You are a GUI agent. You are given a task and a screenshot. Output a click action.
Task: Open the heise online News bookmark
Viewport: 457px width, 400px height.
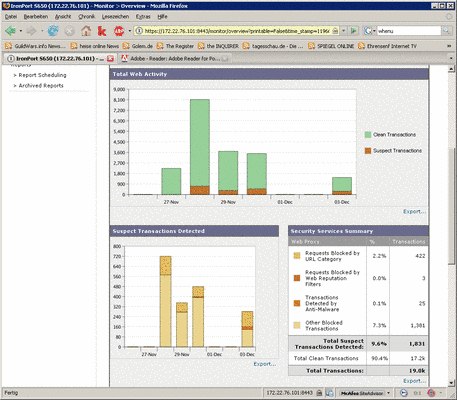point(95,46)
